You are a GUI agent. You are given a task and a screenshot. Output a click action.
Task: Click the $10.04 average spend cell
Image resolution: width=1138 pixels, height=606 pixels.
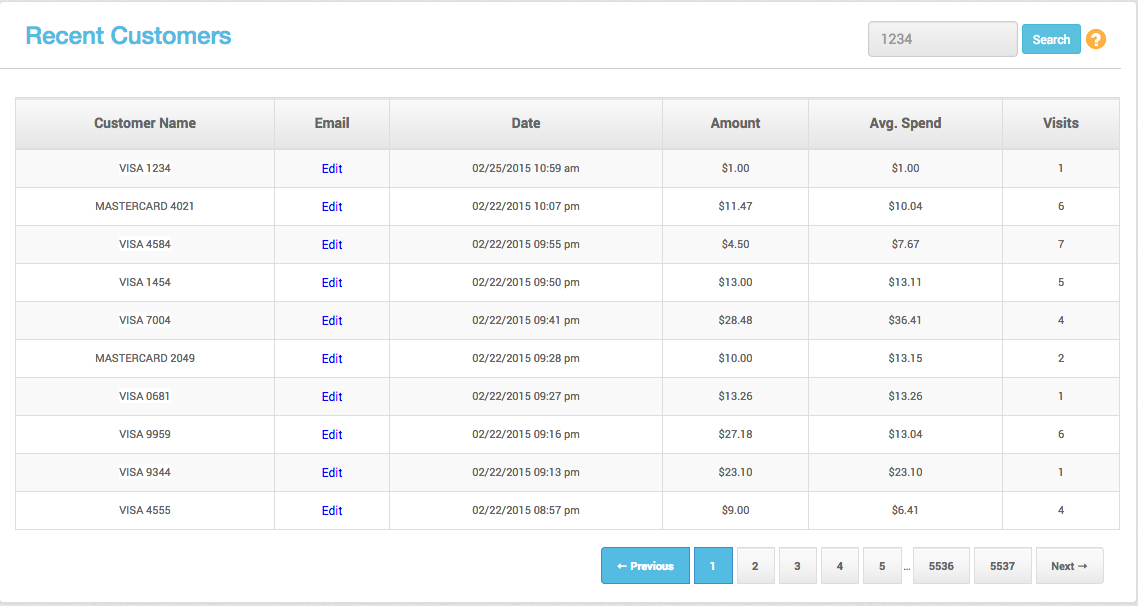(x=905, y=206)
